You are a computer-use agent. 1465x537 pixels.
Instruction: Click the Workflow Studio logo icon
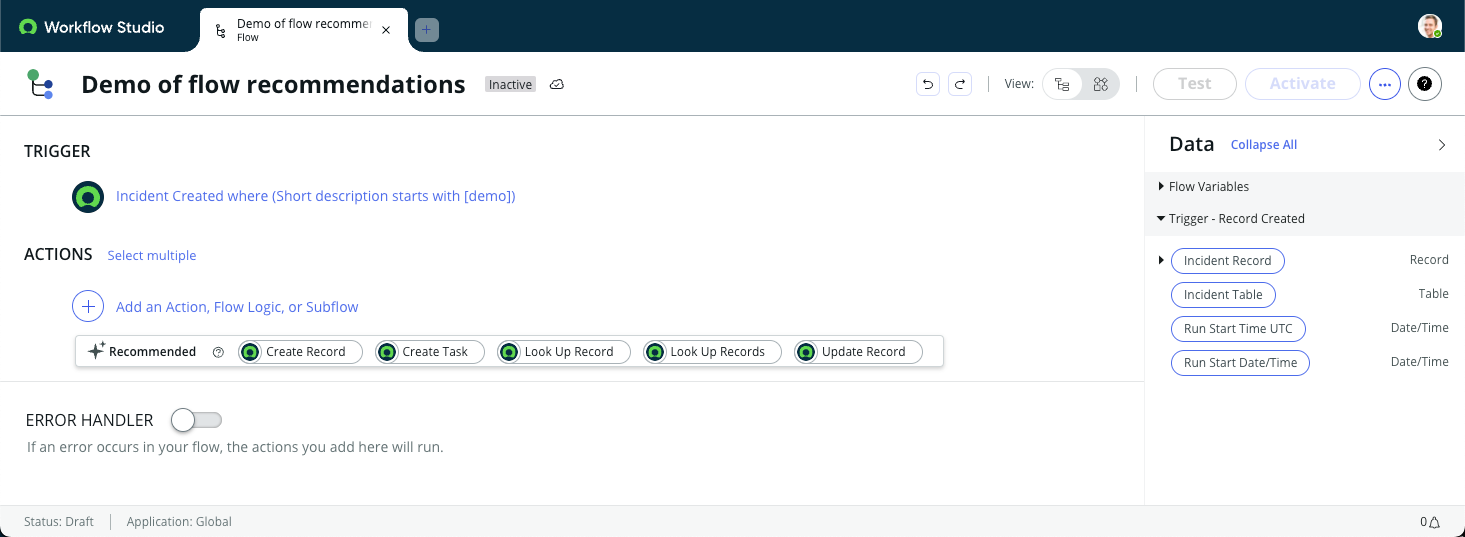[x=28, y=27]
